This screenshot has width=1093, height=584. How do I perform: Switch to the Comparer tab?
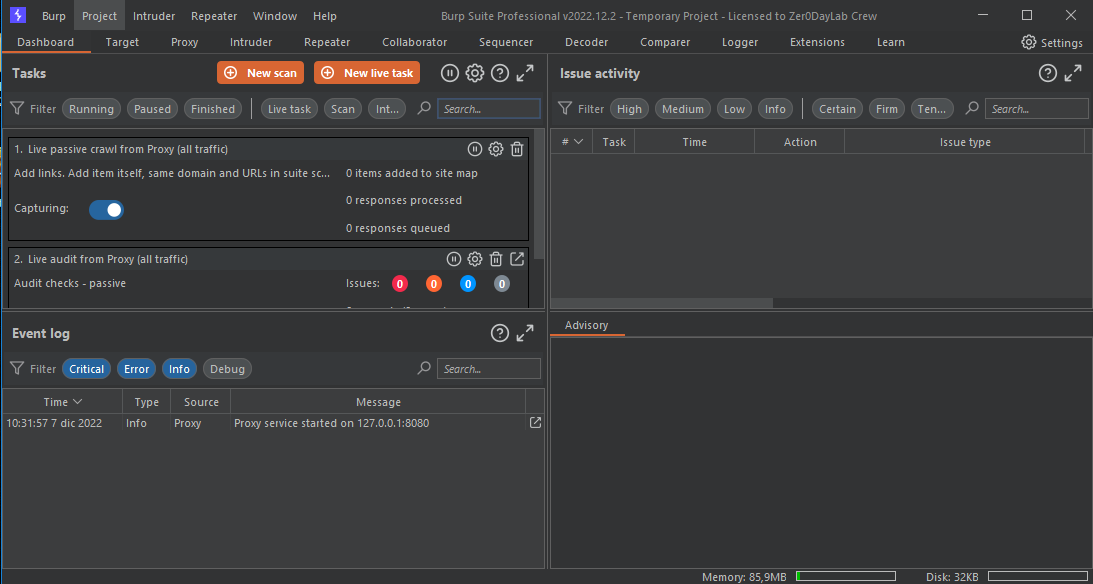(x=665, y=43)
